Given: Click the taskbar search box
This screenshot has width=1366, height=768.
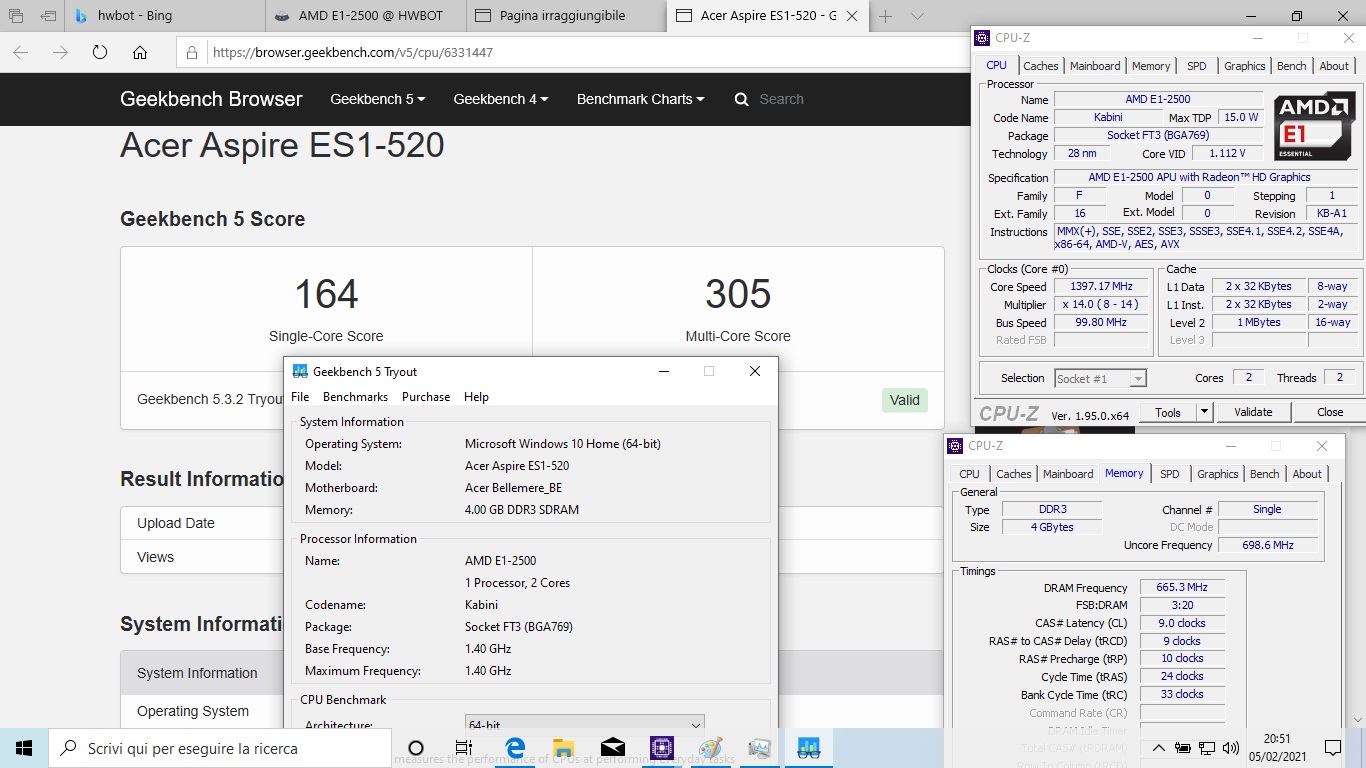Looking at the screenshot, I should tap(221, 748).
